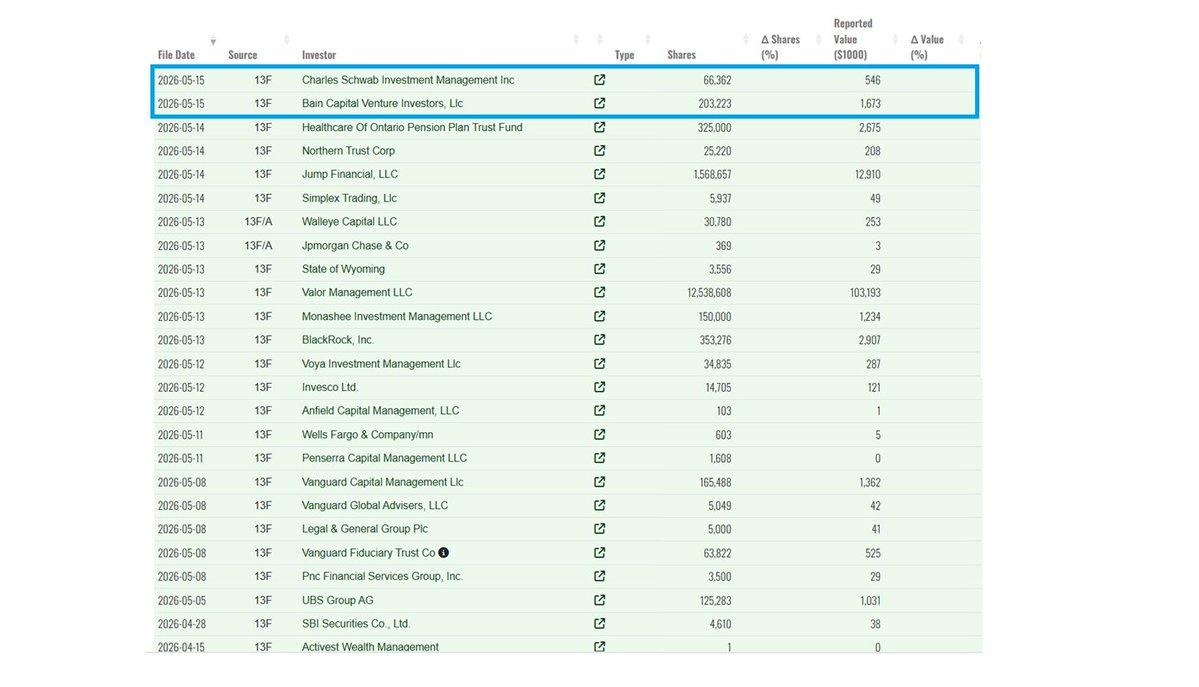Select shares value 325,000 for Healthcare Of Ontario

pos(714,128)
